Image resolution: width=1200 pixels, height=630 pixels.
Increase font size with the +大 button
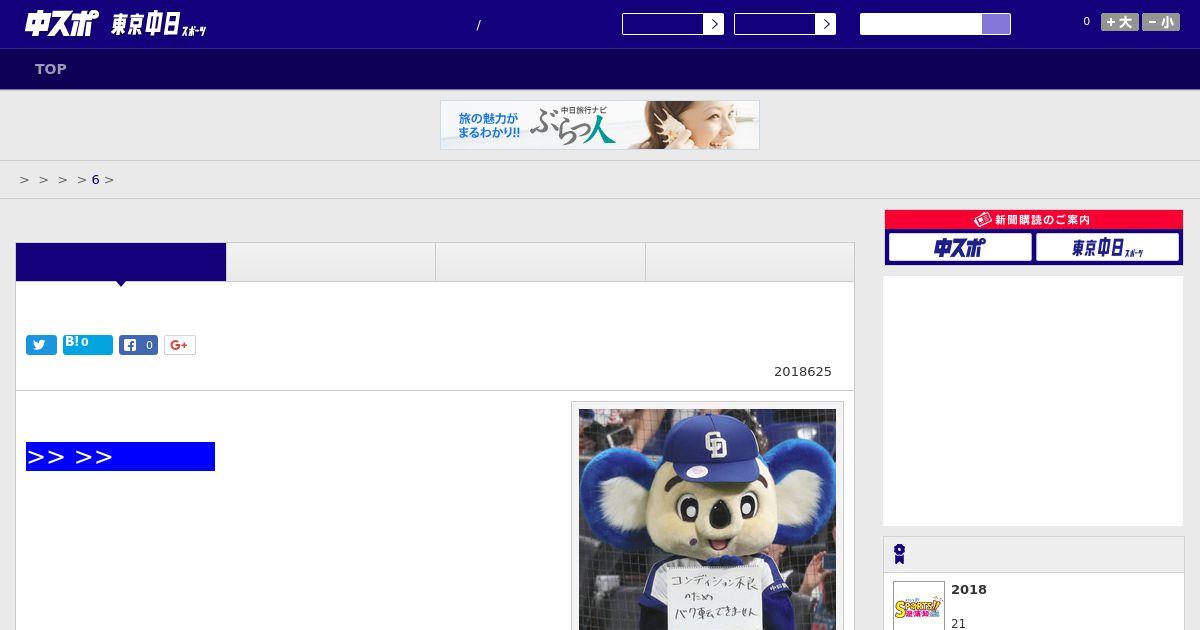tap(1120, 22)
